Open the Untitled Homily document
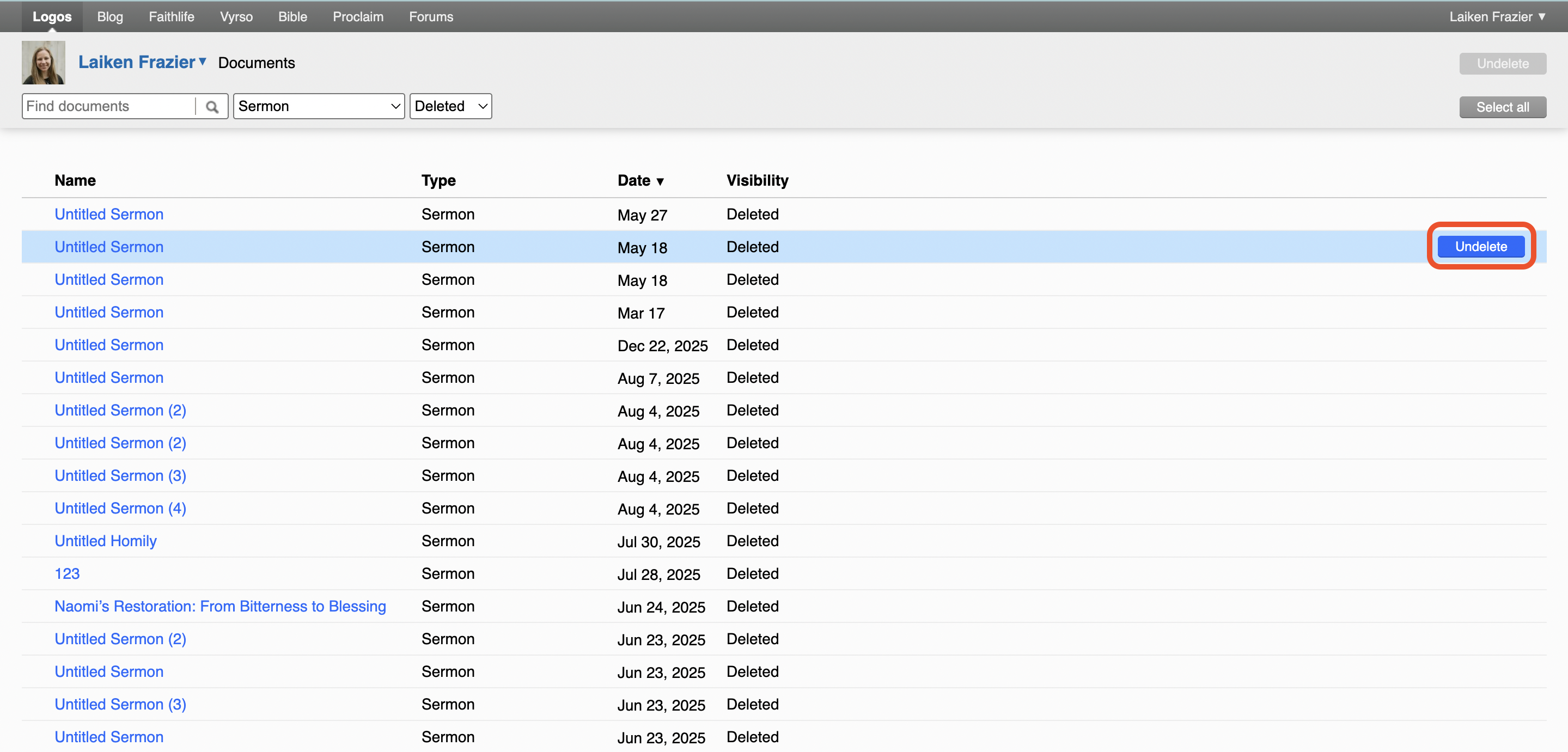Viewport: 1568px width, 752px height. pyautogui.click(x=105, y=541)
